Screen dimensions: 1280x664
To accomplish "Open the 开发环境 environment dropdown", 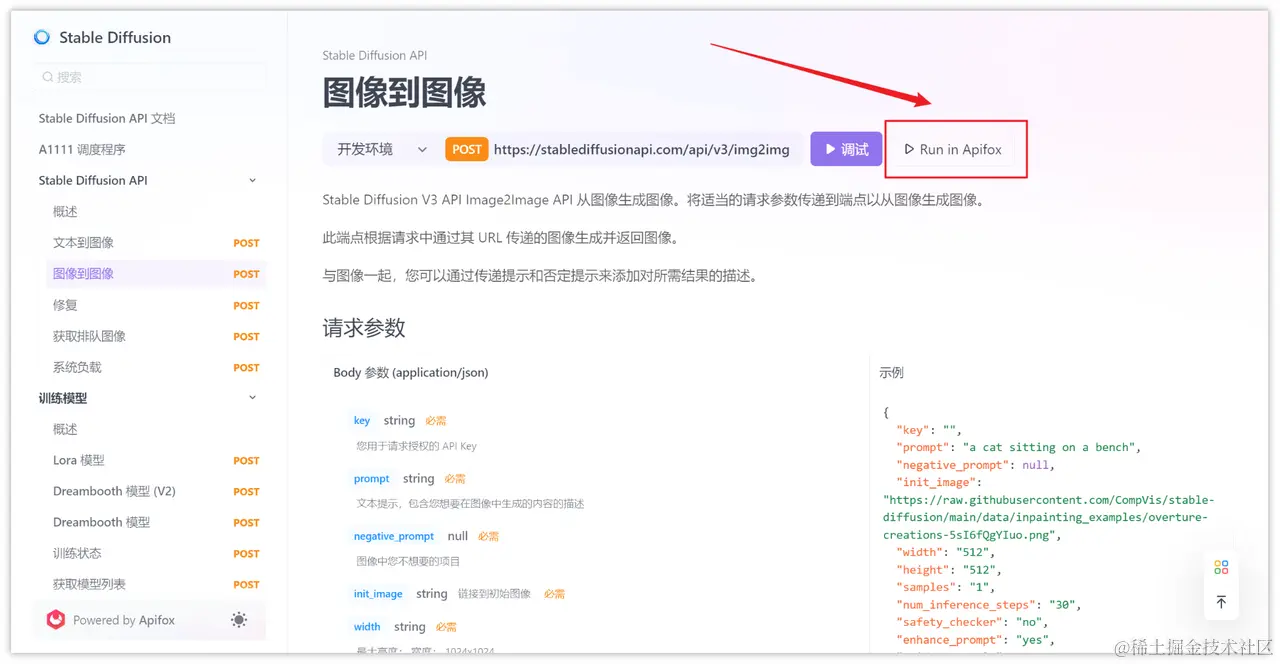I will pos(382,148).
